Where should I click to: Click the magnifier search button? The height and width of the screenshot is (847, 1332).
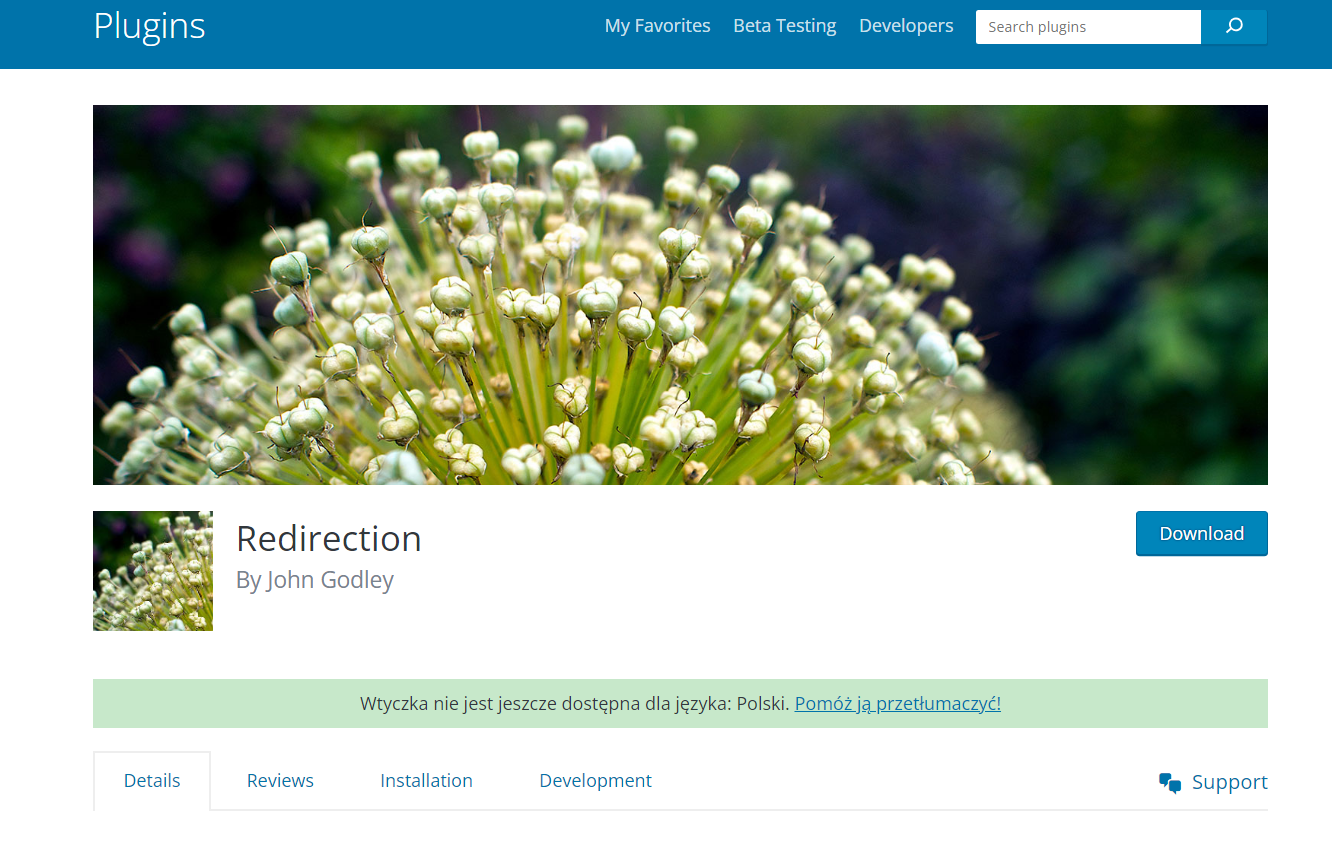[x=1234, y=27]
